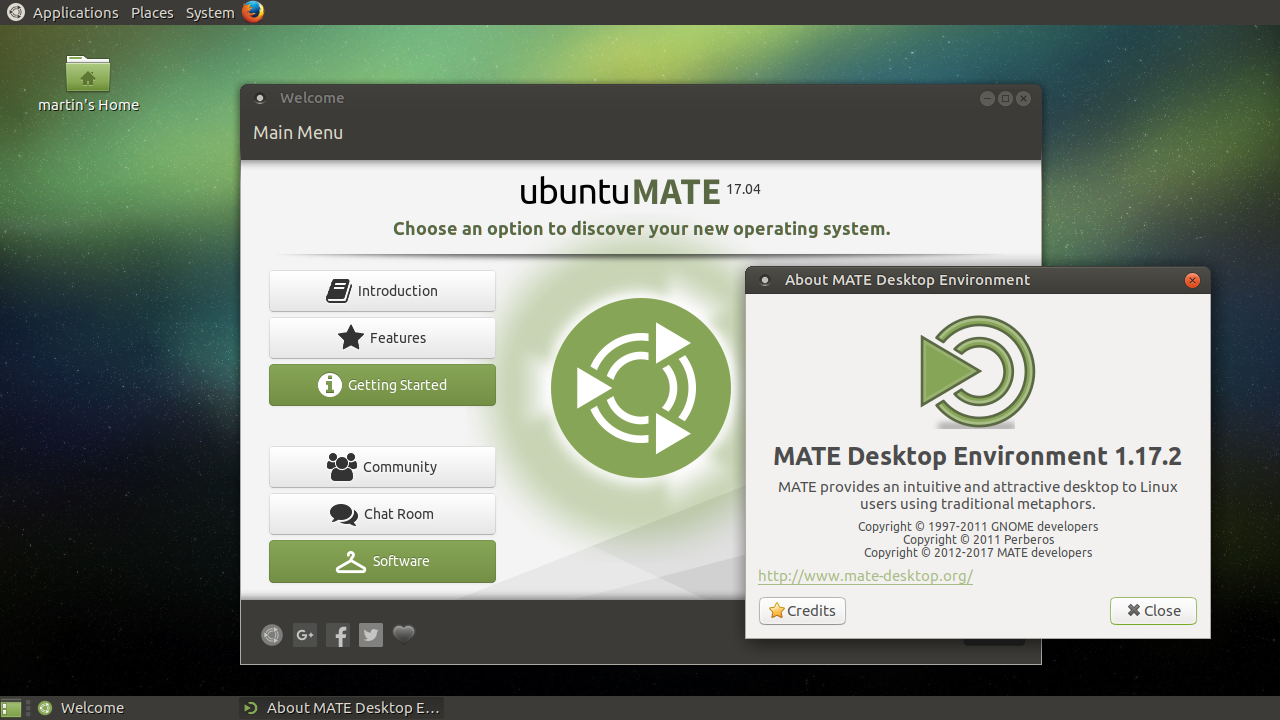1280x720 pixels.
Task: Open the Software button
Action: [382, 561]
